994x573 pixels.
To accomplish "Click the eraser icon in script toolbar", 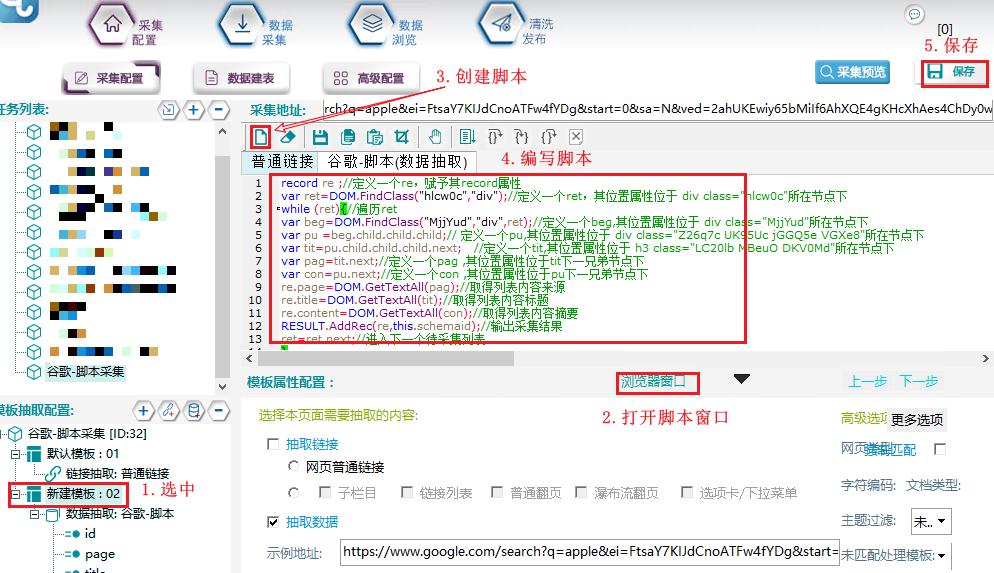I will [288, 137].
